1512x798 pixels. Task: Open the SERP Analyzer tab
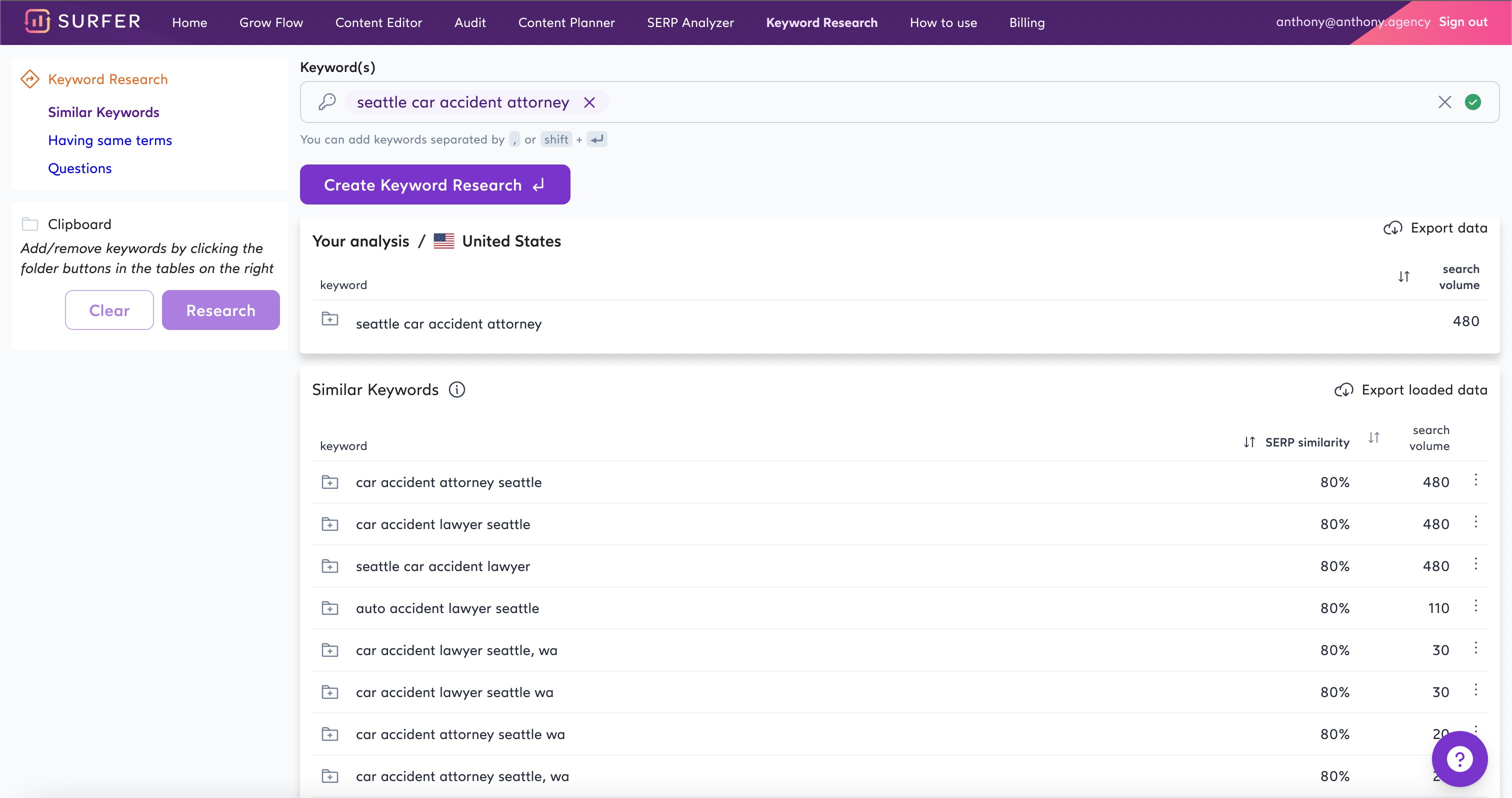click(690, 22)
